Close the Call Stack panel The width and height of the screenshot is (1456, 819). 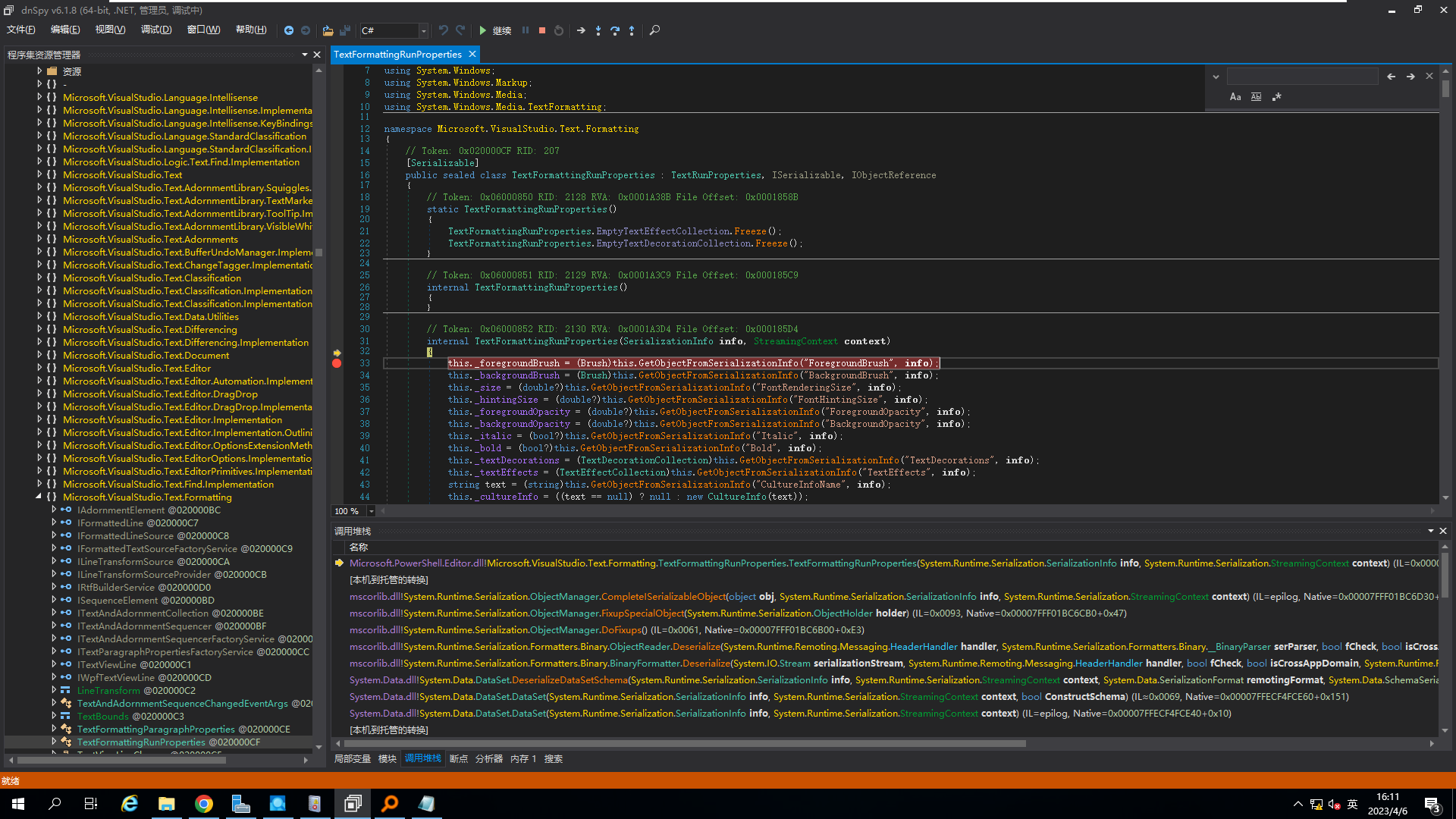[1443, 531]
